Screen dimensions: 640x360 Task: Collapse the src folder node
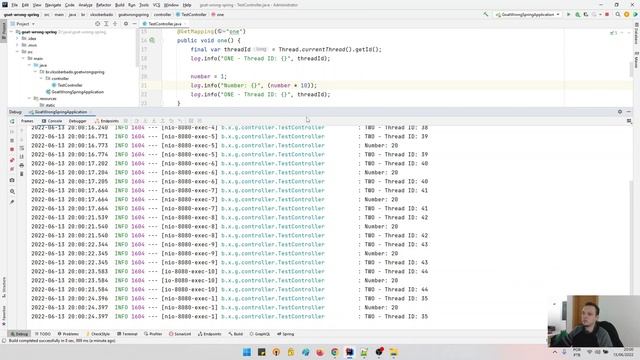18,52
